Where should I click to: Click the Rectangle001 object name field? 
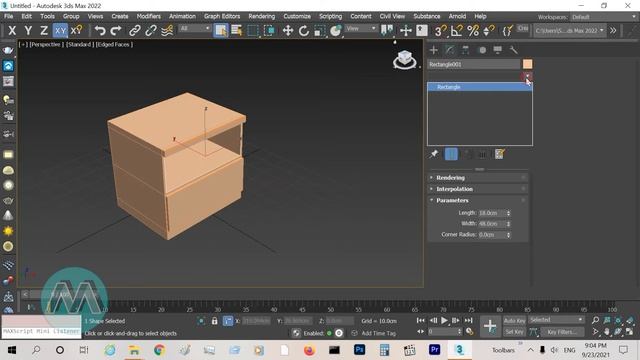[x=473, y=64]
